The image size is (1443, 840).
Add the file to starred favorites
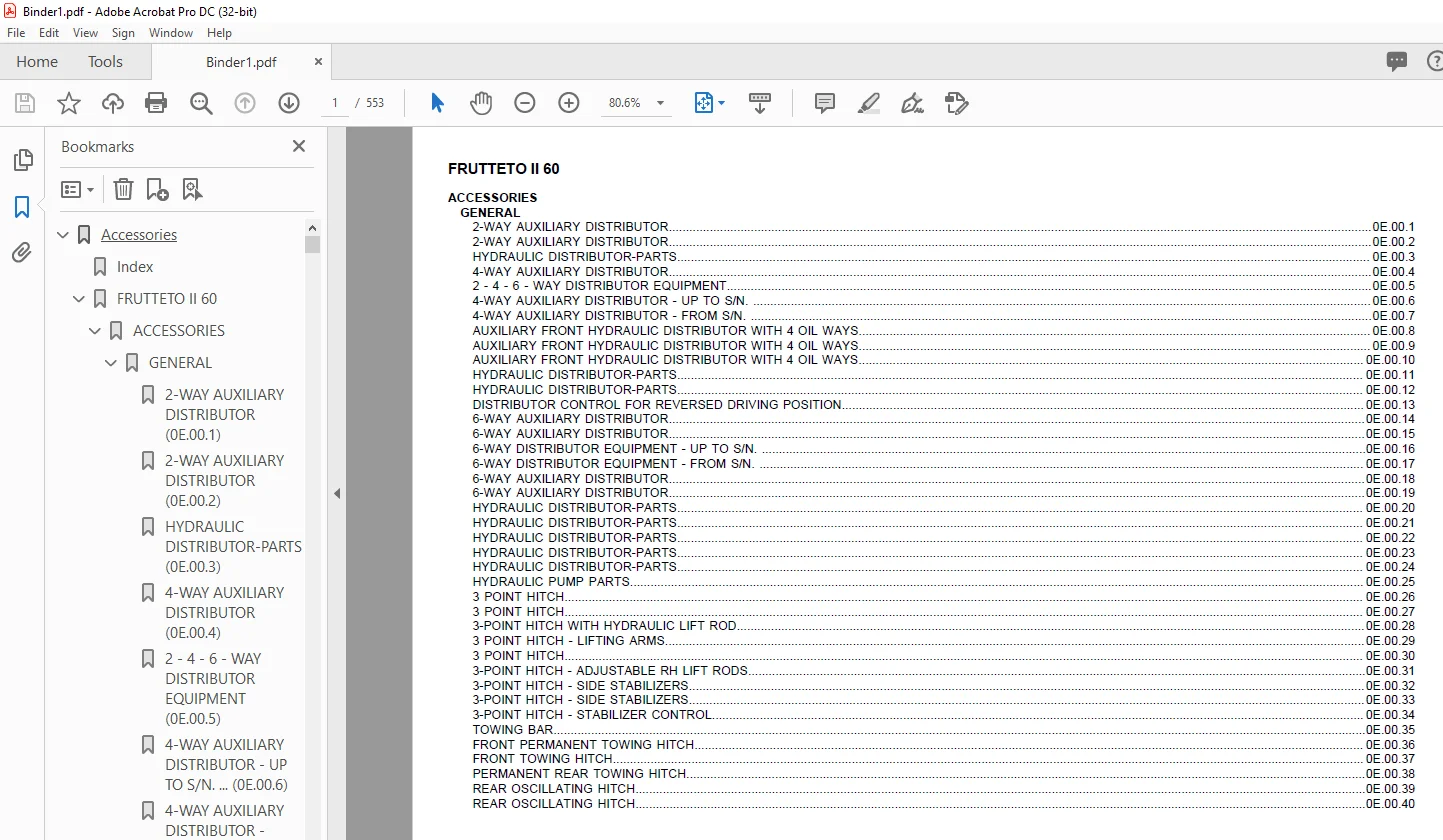[69, 103]
